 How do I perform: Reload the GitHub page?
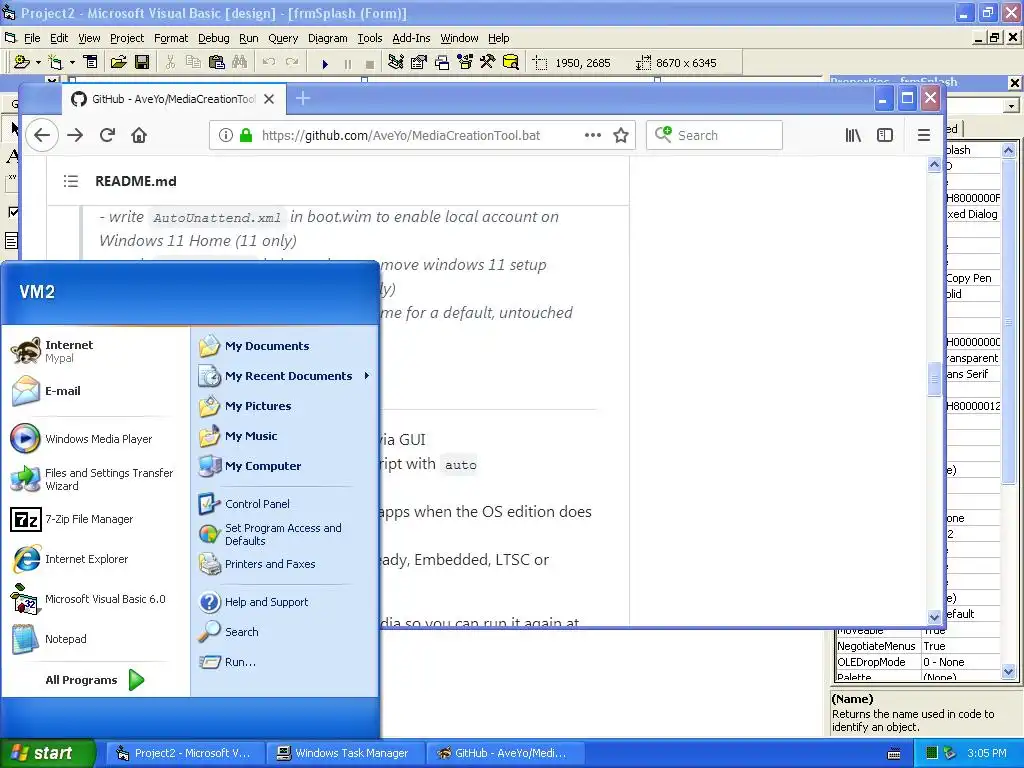107,135
